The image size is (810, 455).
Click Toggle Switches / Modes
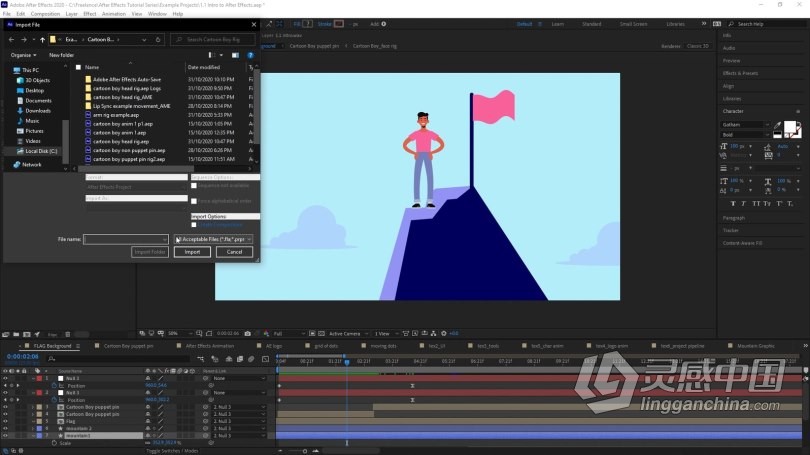172,451
